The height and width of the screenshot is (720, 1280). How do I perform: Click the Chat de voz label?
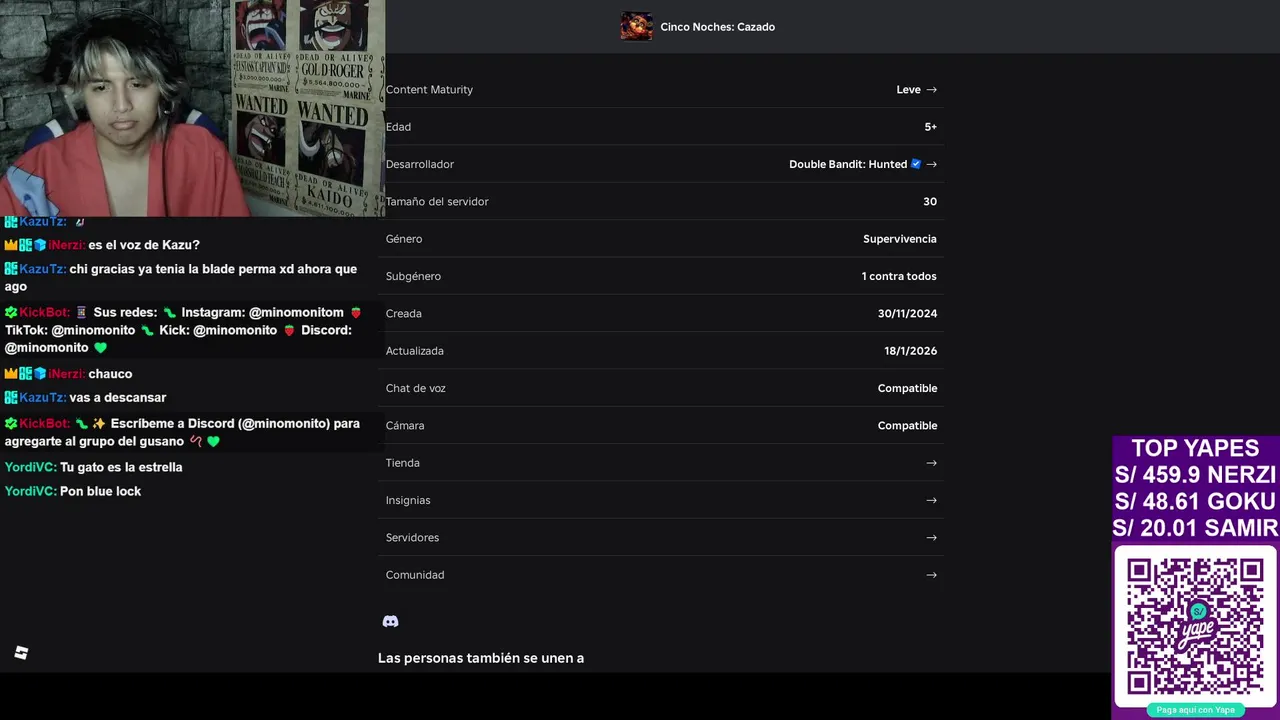416,388
